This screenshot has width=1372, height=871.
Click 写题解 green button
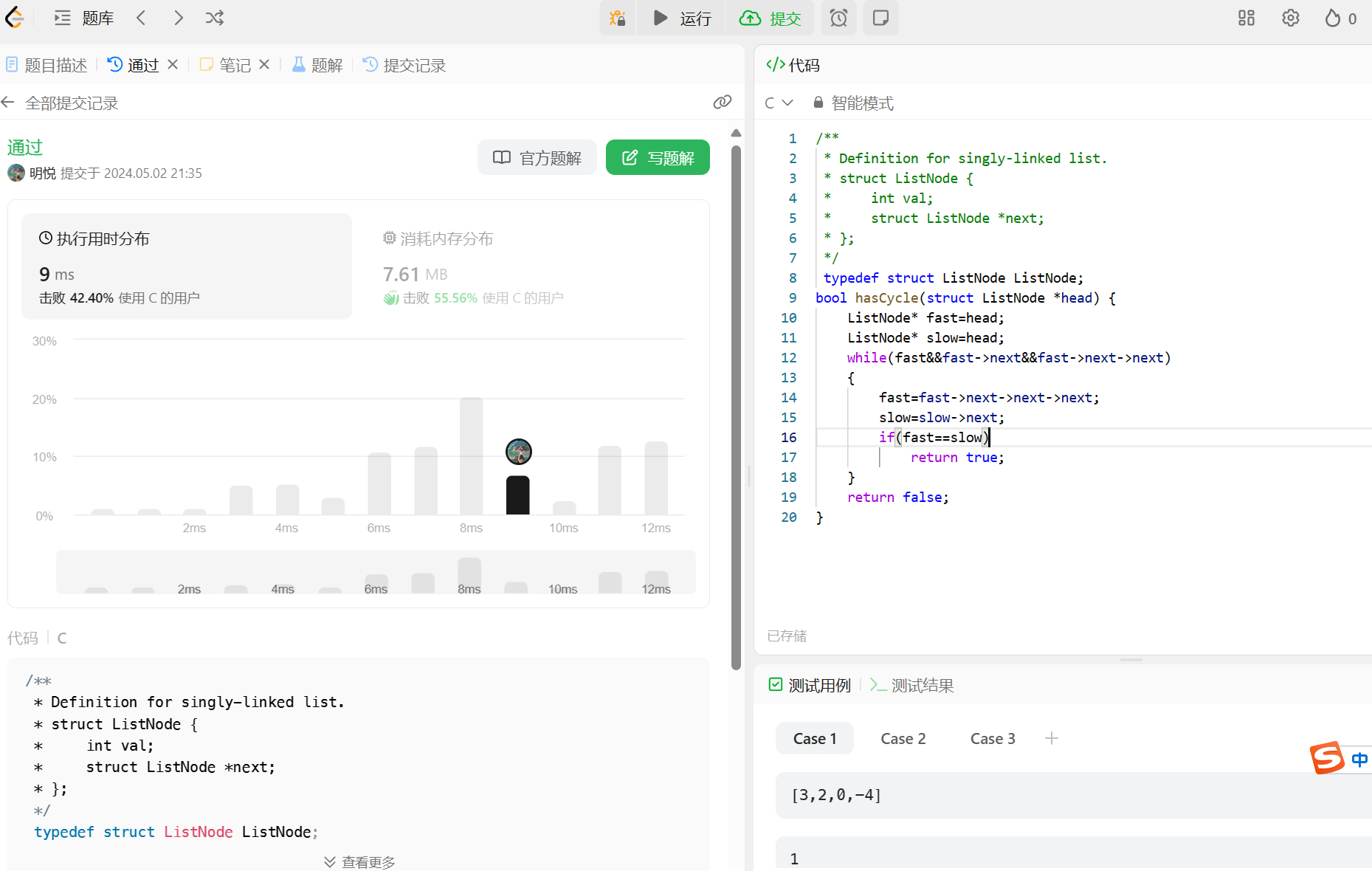pos(658,157)
